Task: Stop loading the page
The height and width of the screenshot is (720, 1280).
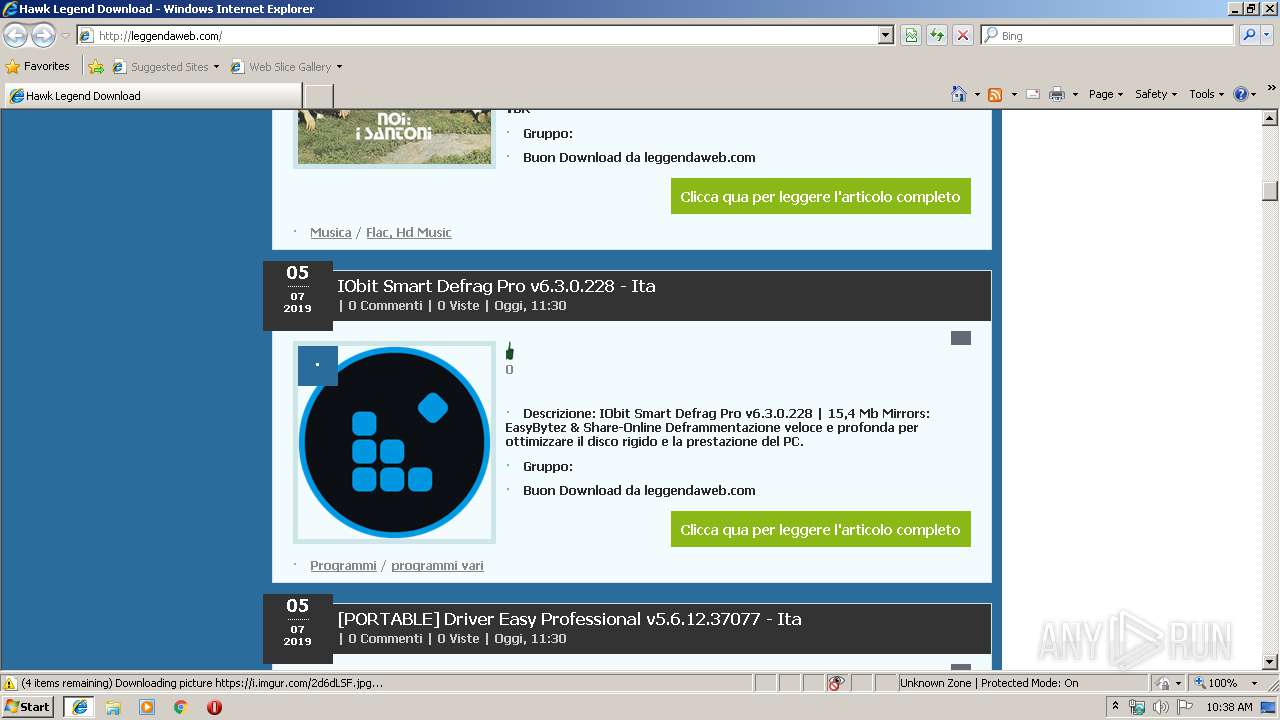Action: tap(963, 36)
